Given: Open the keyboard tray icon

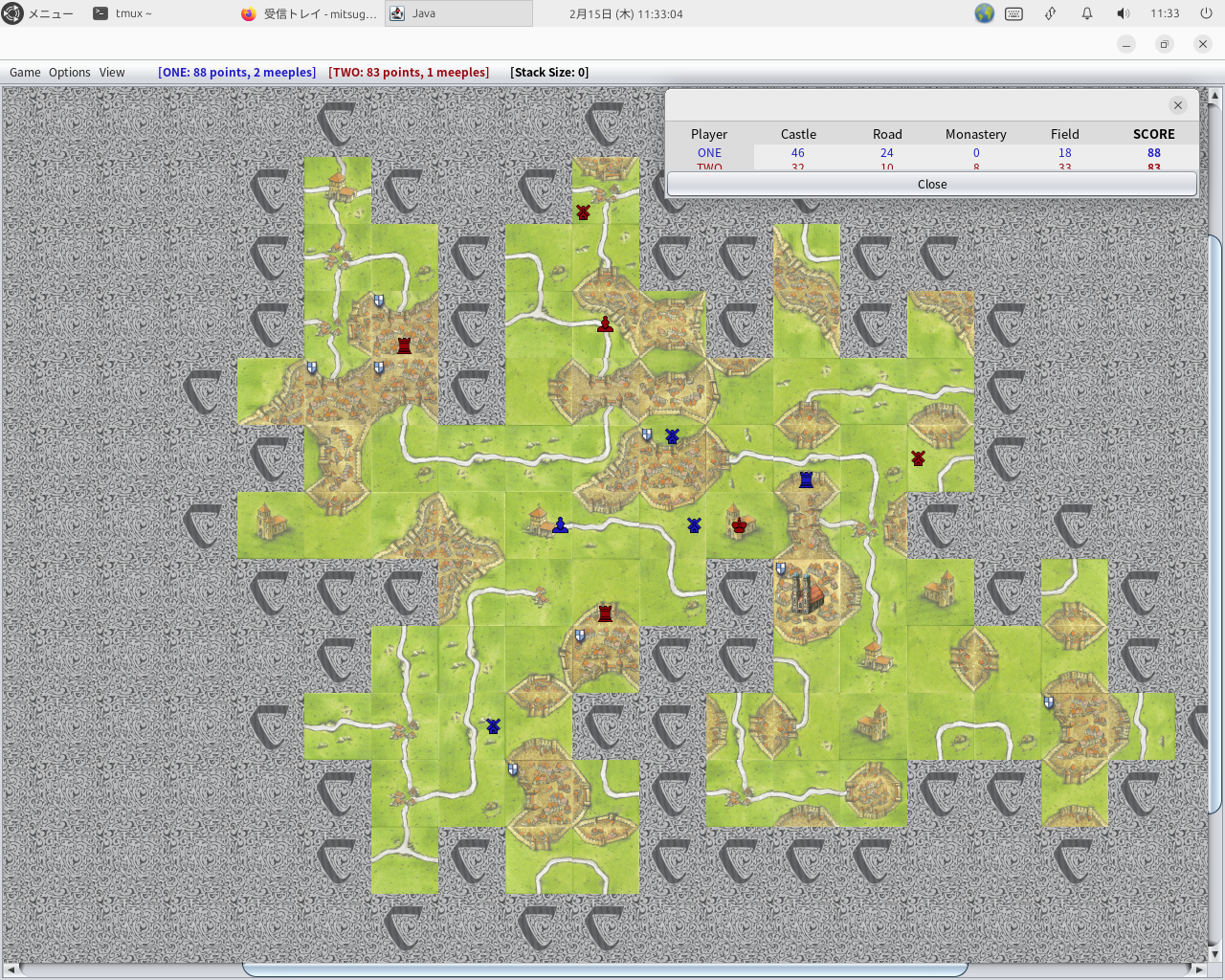Looking at the screenshot, I should pos(1014,13).
